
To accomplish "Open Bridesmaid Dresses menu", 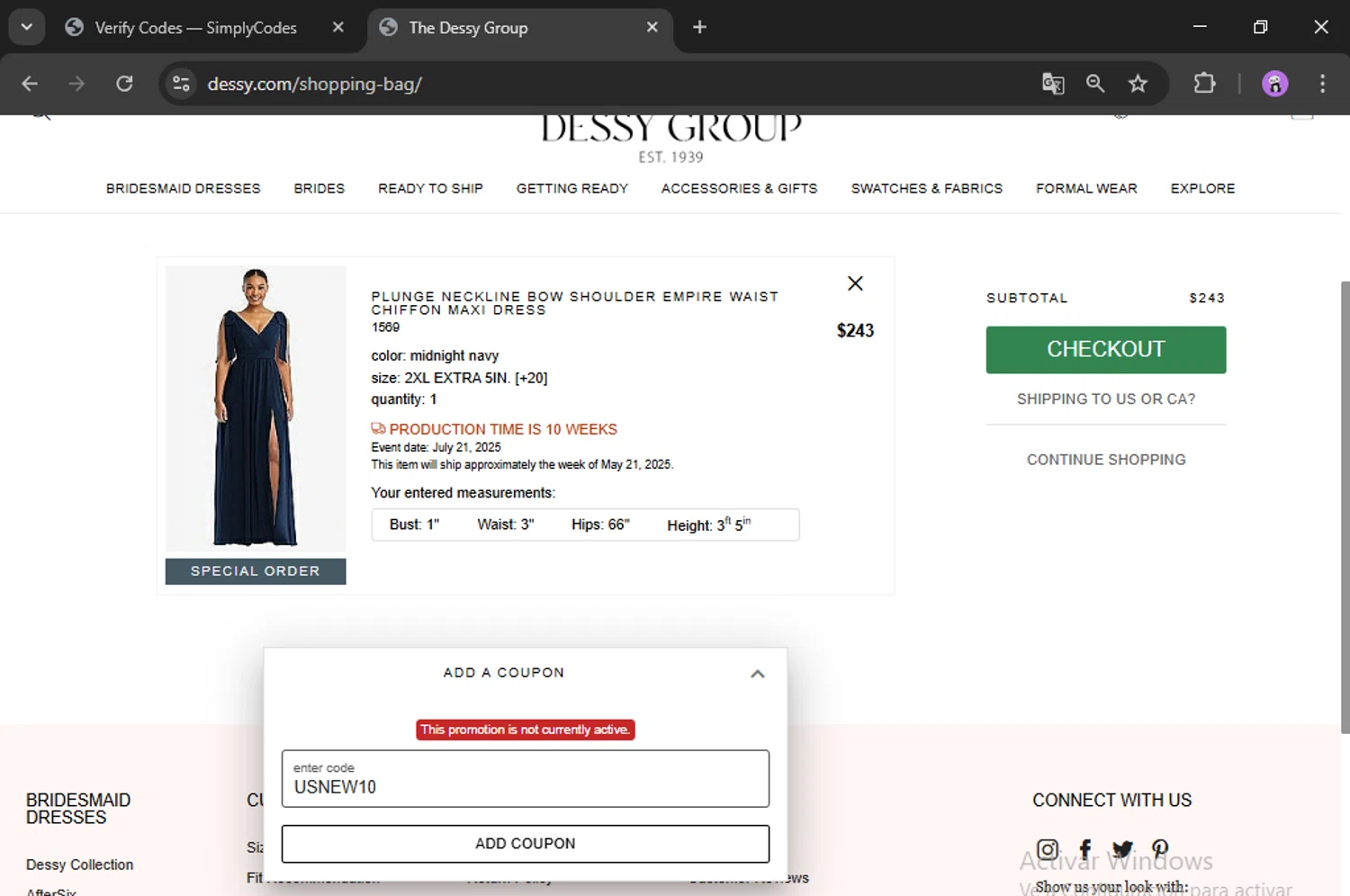I will [x=183, y=188].
